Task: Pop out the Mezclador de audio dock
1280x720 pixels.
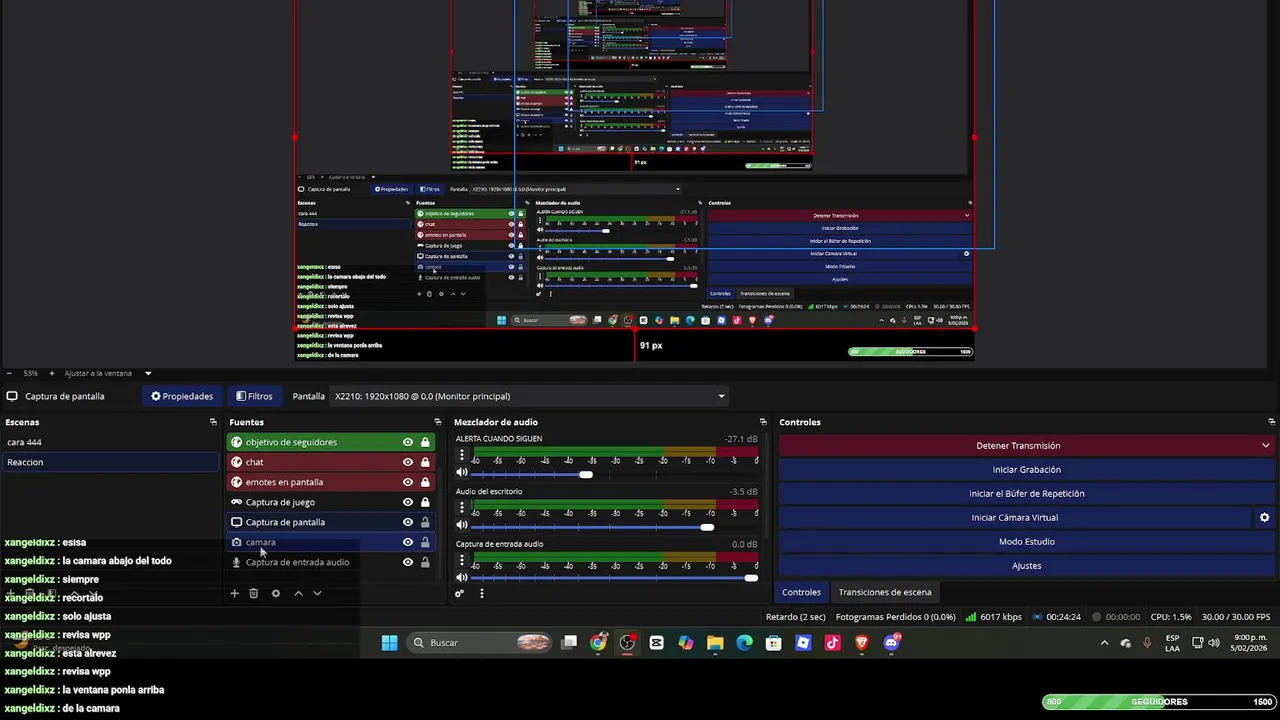Action: click(x=763, y=422)
